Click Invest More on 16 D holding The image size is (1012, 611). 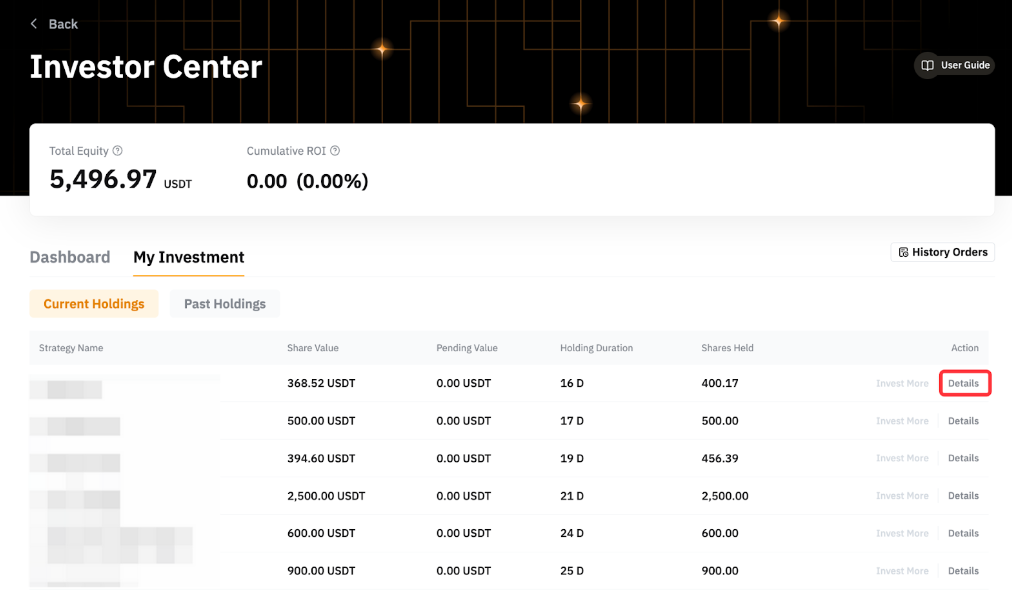coord(902,383)
